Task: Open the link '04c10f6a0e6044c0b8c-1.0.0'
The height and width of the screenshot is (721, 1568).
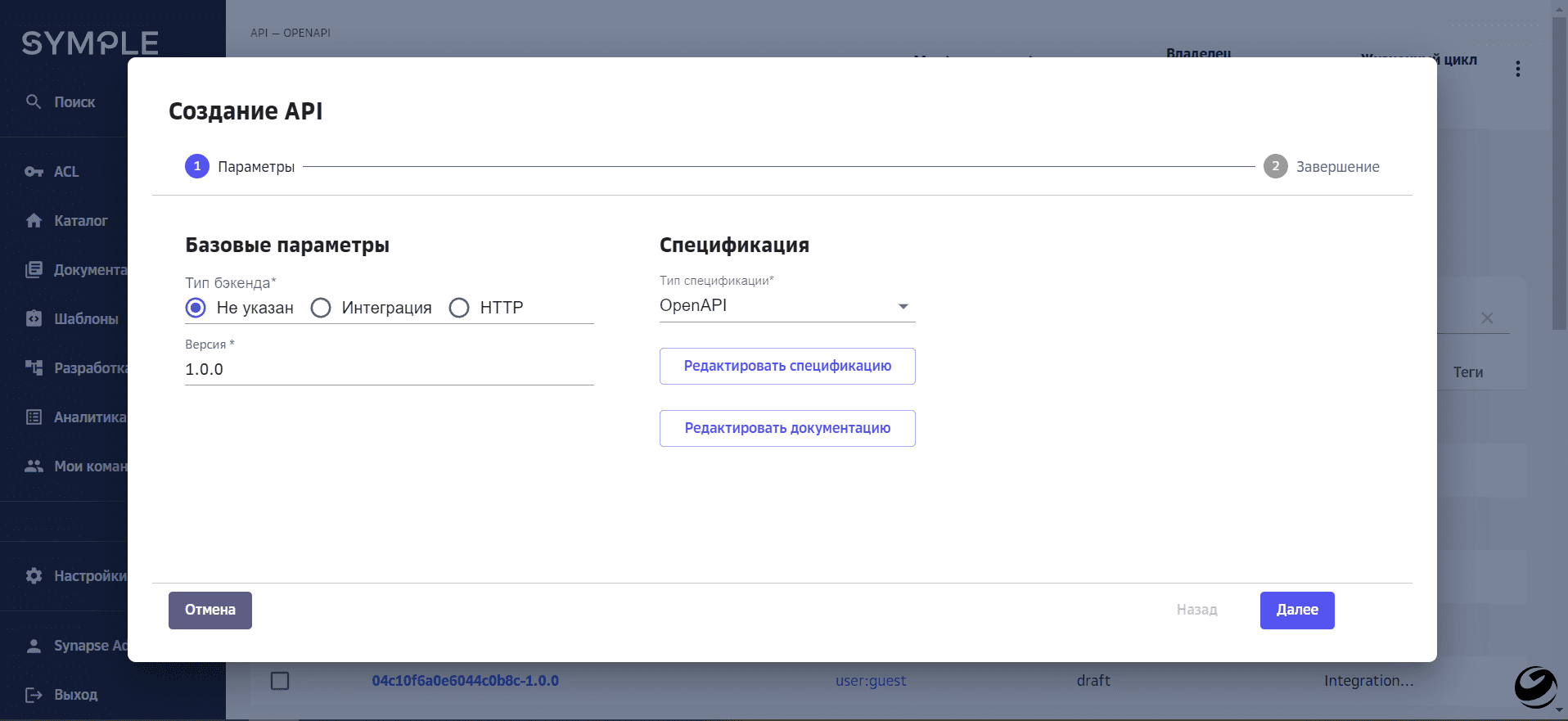Action: 465,681
